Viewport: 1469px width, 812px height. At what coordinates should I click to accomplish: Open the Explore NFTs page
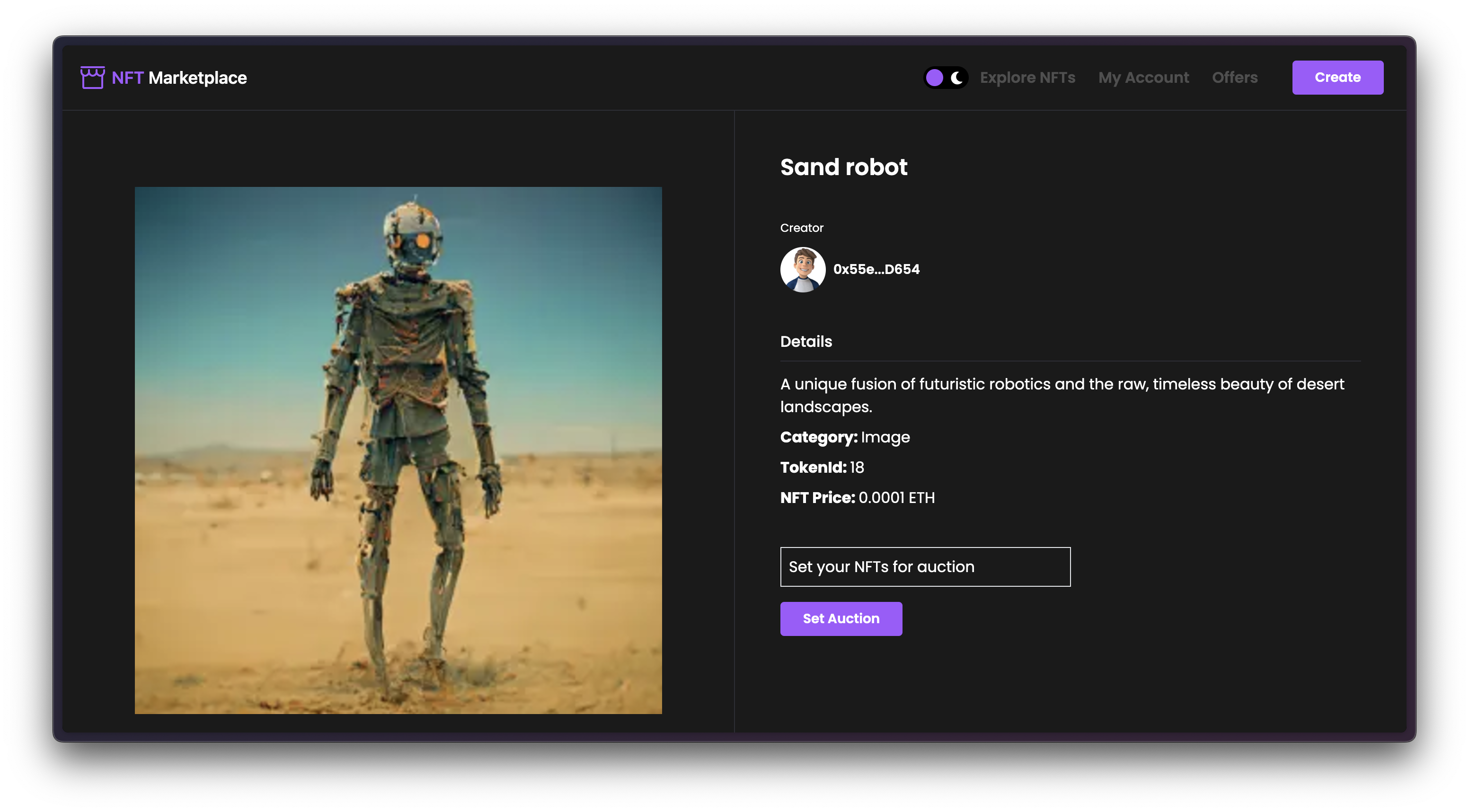coord(1027,78)
